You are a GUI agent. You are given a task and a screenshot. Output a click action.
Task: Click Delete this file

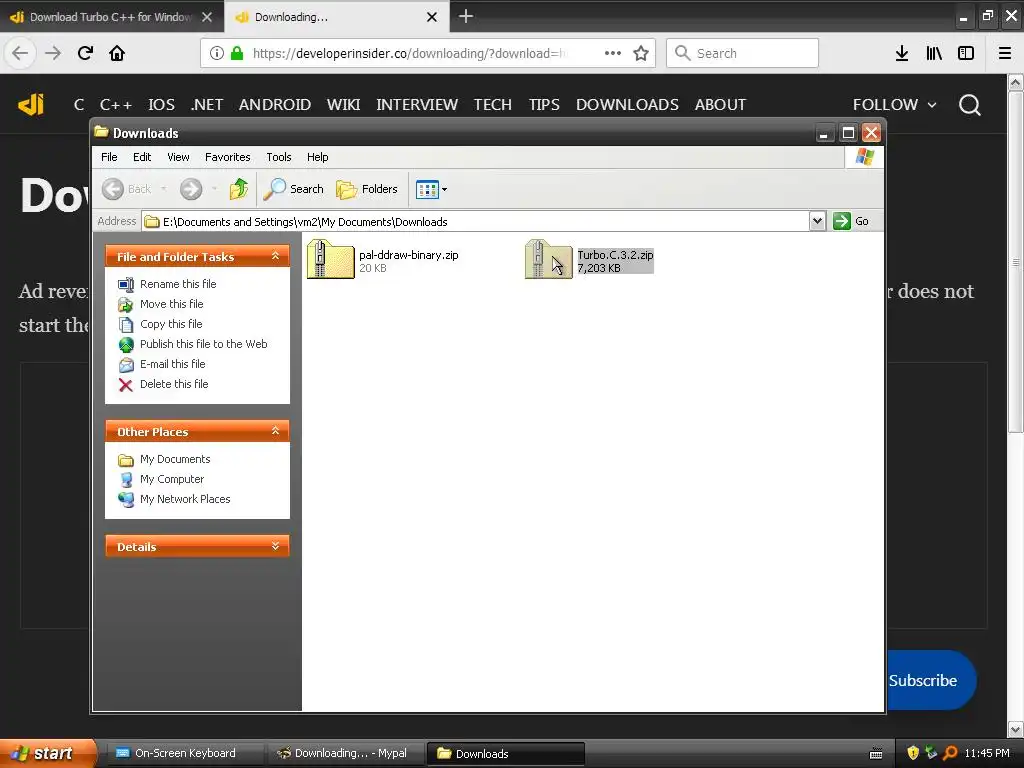click(163, 384)
